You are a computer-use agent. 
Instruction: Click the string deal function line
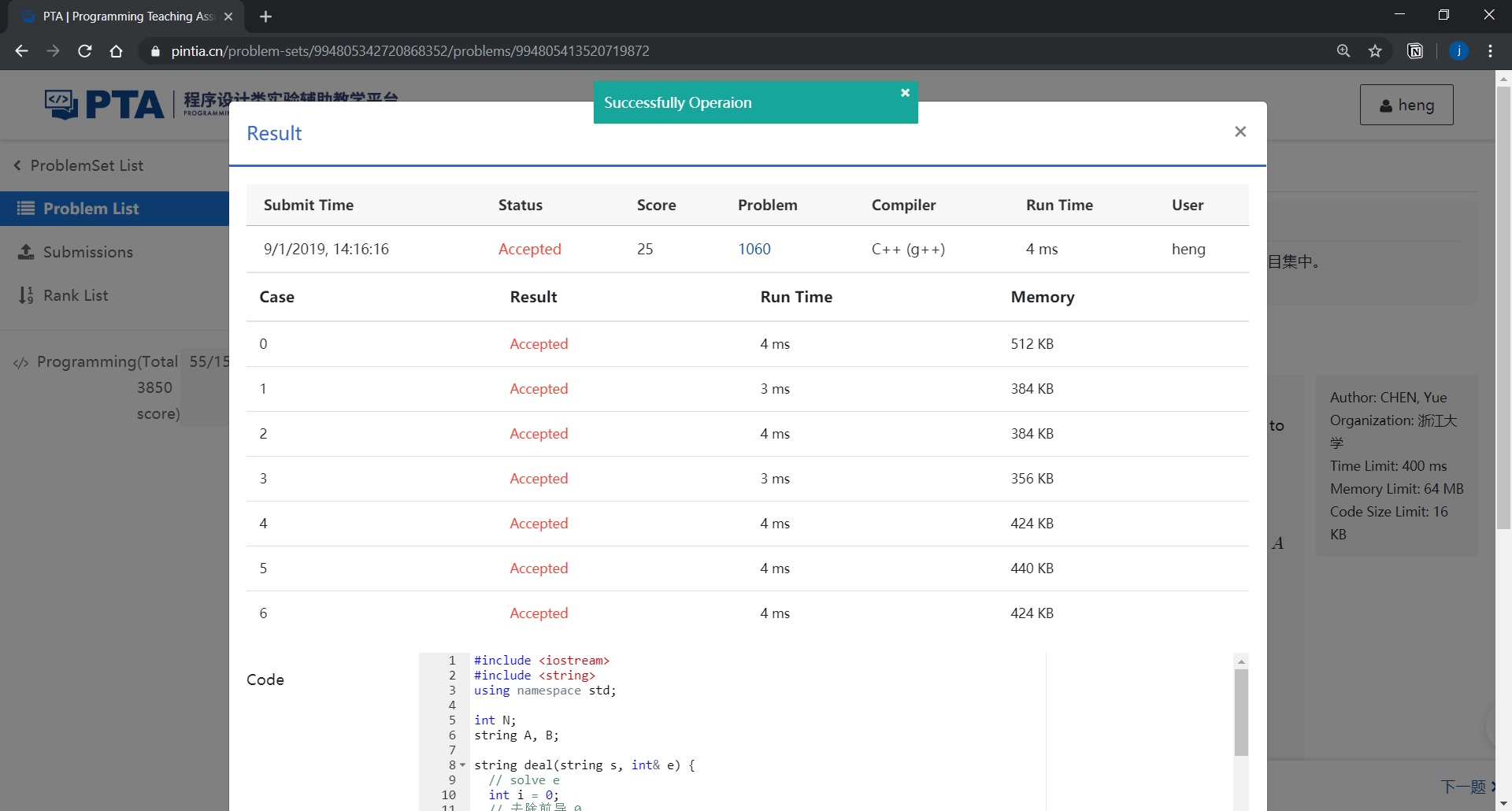point(584,765)
